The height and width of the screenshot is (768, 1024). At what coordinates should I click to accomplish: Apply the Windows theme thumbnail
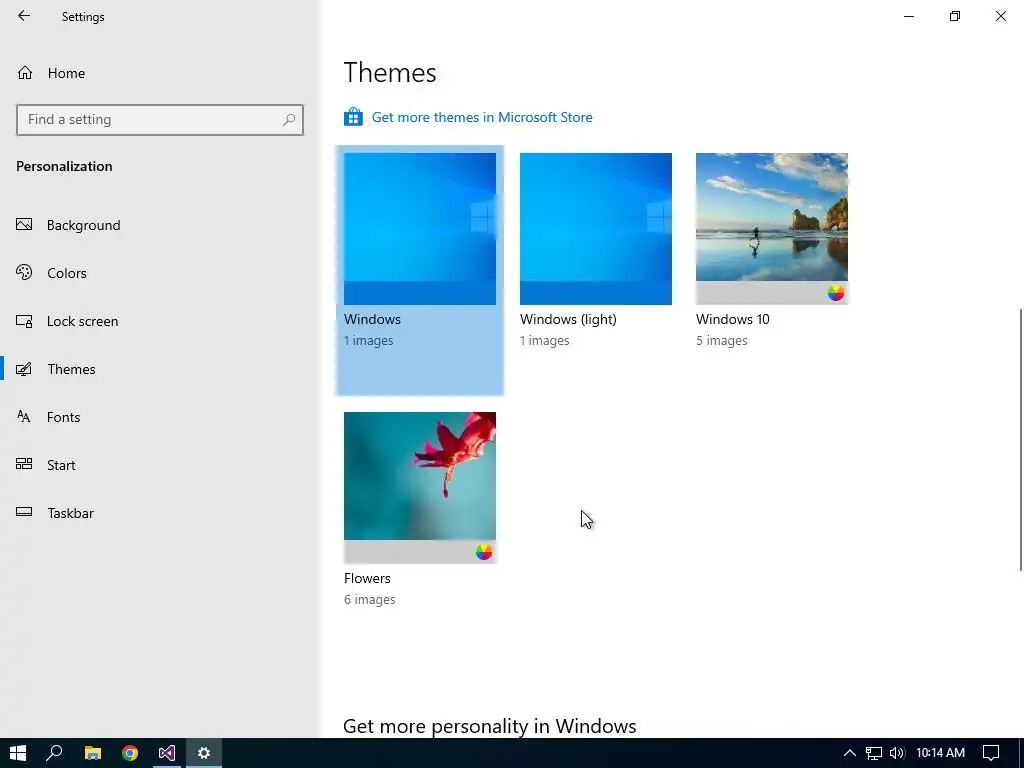click(419, 229)
